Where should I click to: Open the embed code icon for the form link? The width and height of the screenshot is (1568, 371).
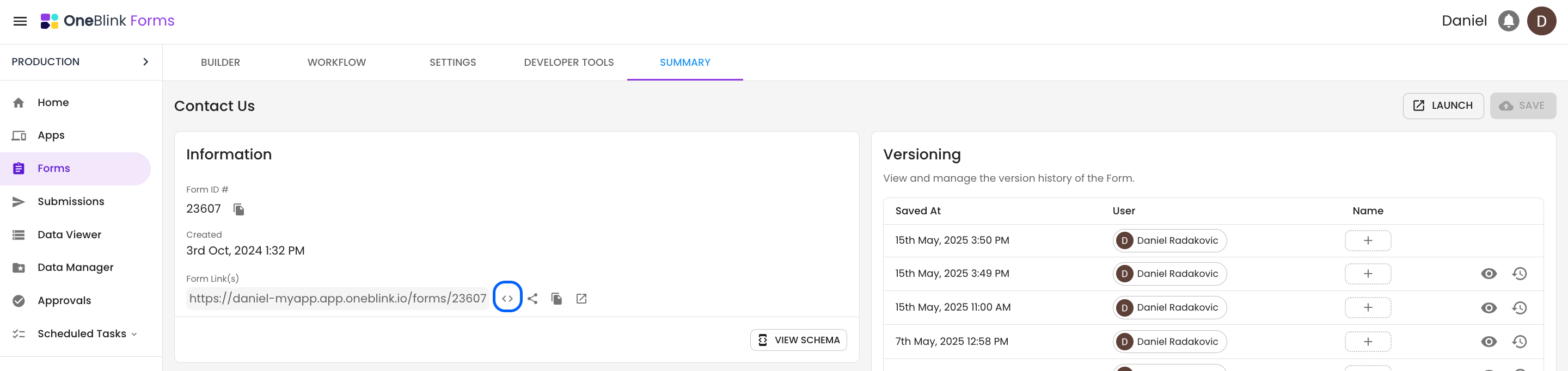[507, 299]
